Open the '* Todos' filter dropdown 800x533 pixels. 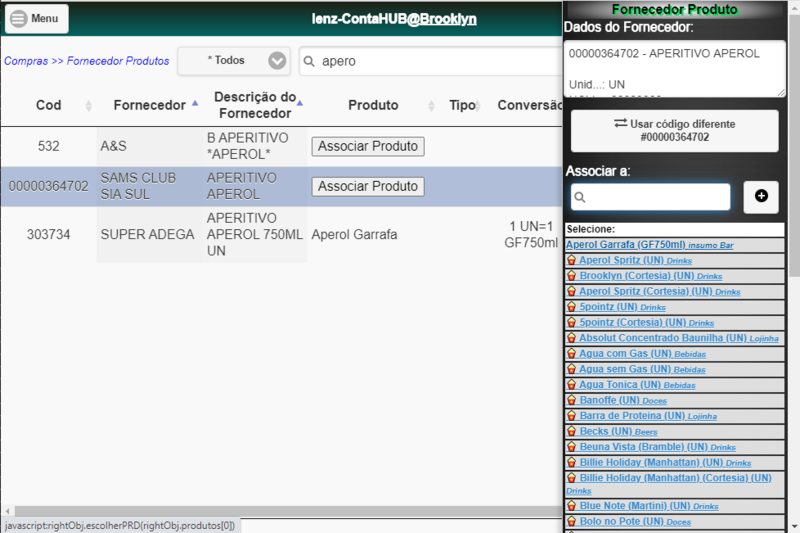[x=234, y=61]
